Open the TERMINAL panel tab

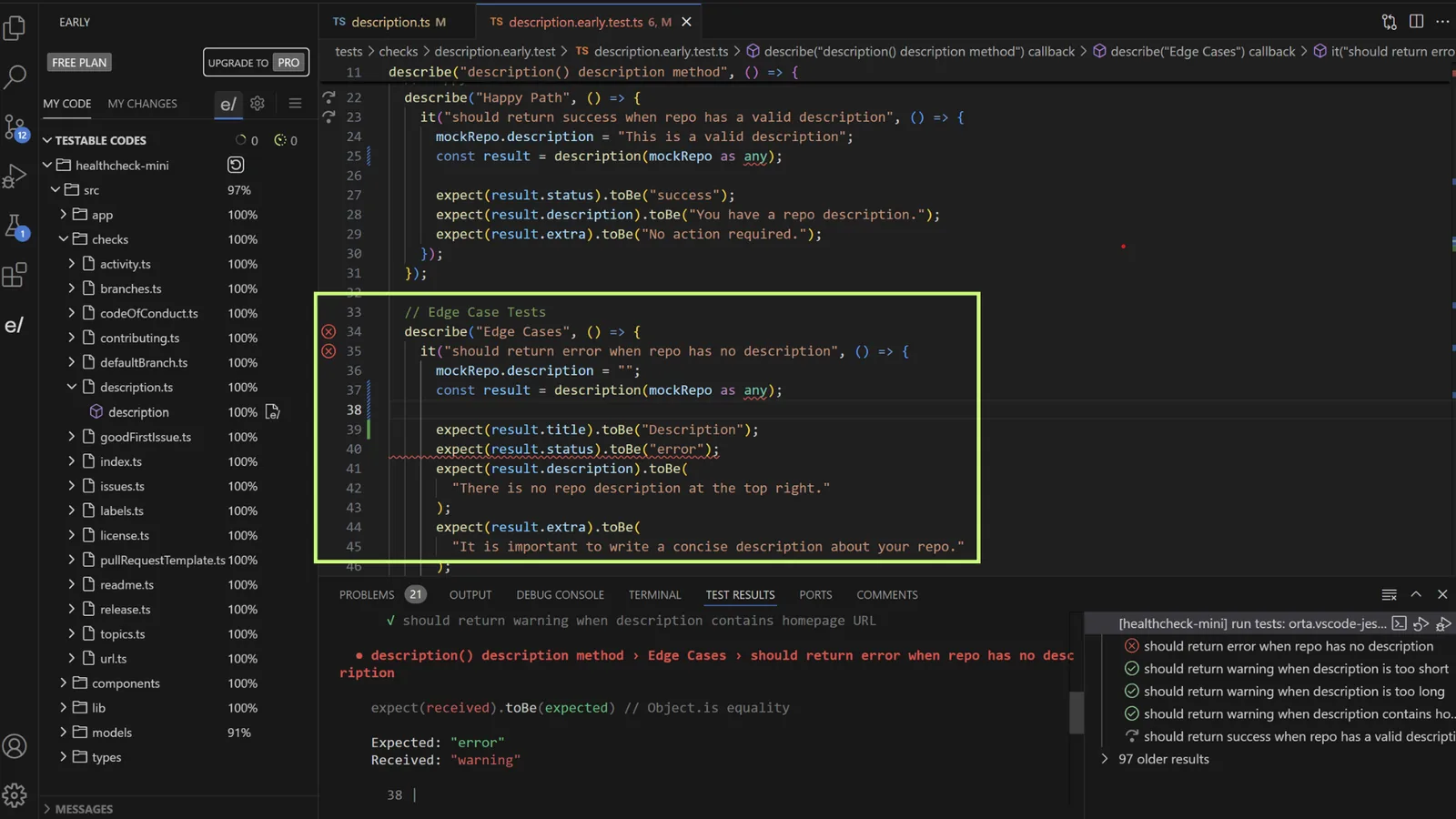tap(654, 594)
